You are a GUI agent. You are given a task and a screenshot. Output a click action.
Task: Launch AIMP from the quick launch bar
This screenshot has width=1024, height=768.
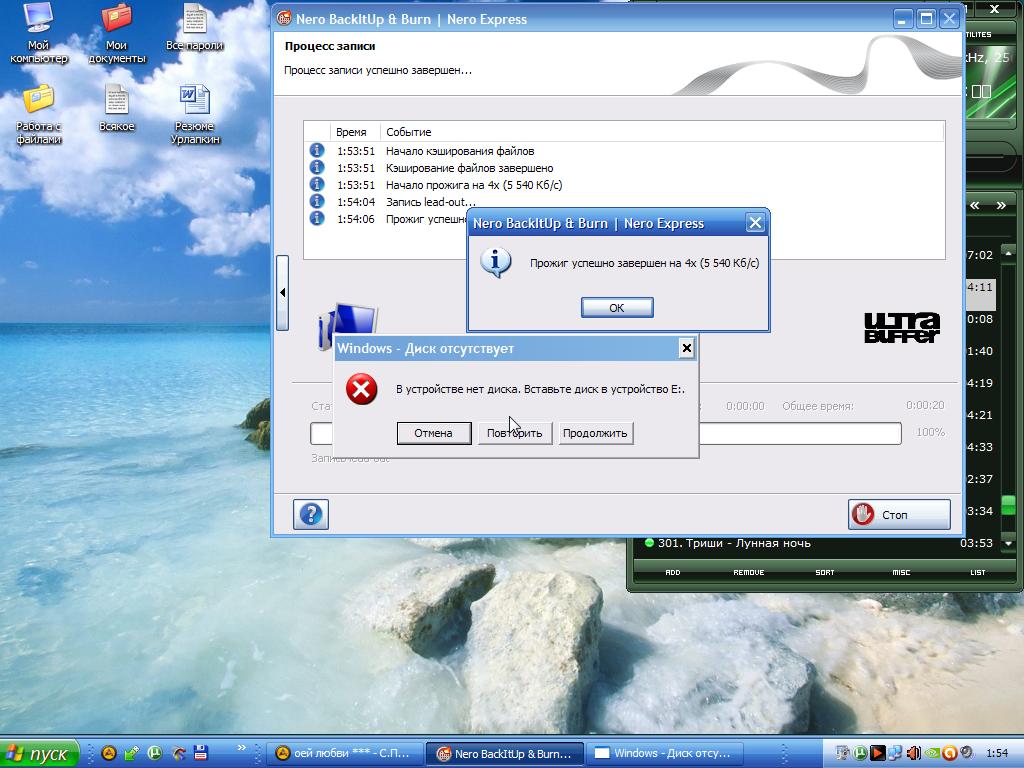[108, 753]
